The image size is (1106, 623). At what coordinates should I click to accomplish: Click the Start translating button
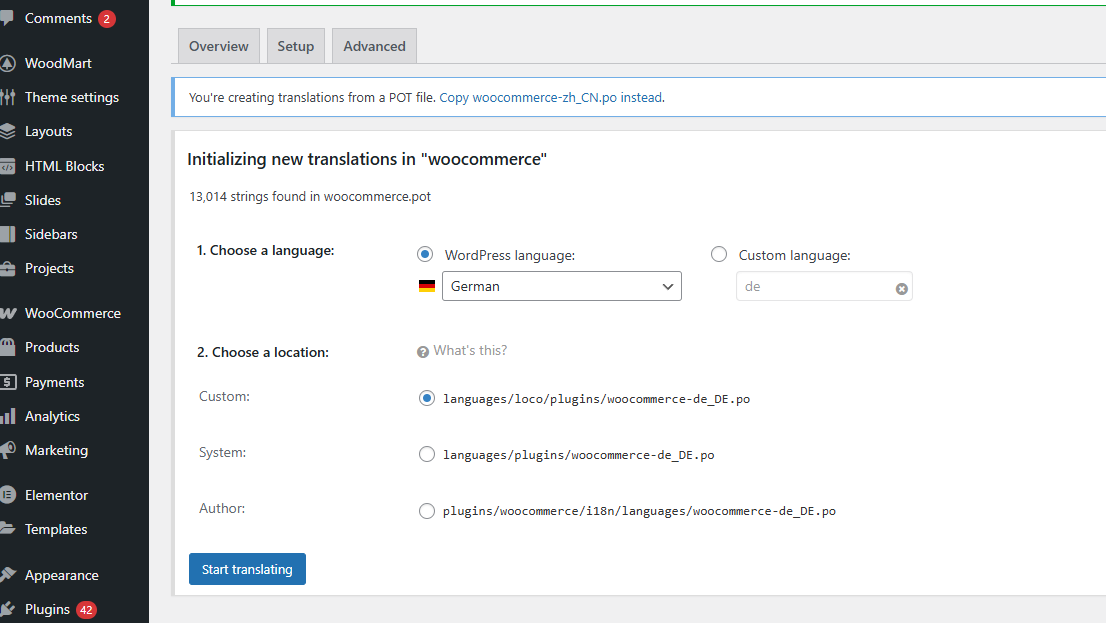pos(247,568)
